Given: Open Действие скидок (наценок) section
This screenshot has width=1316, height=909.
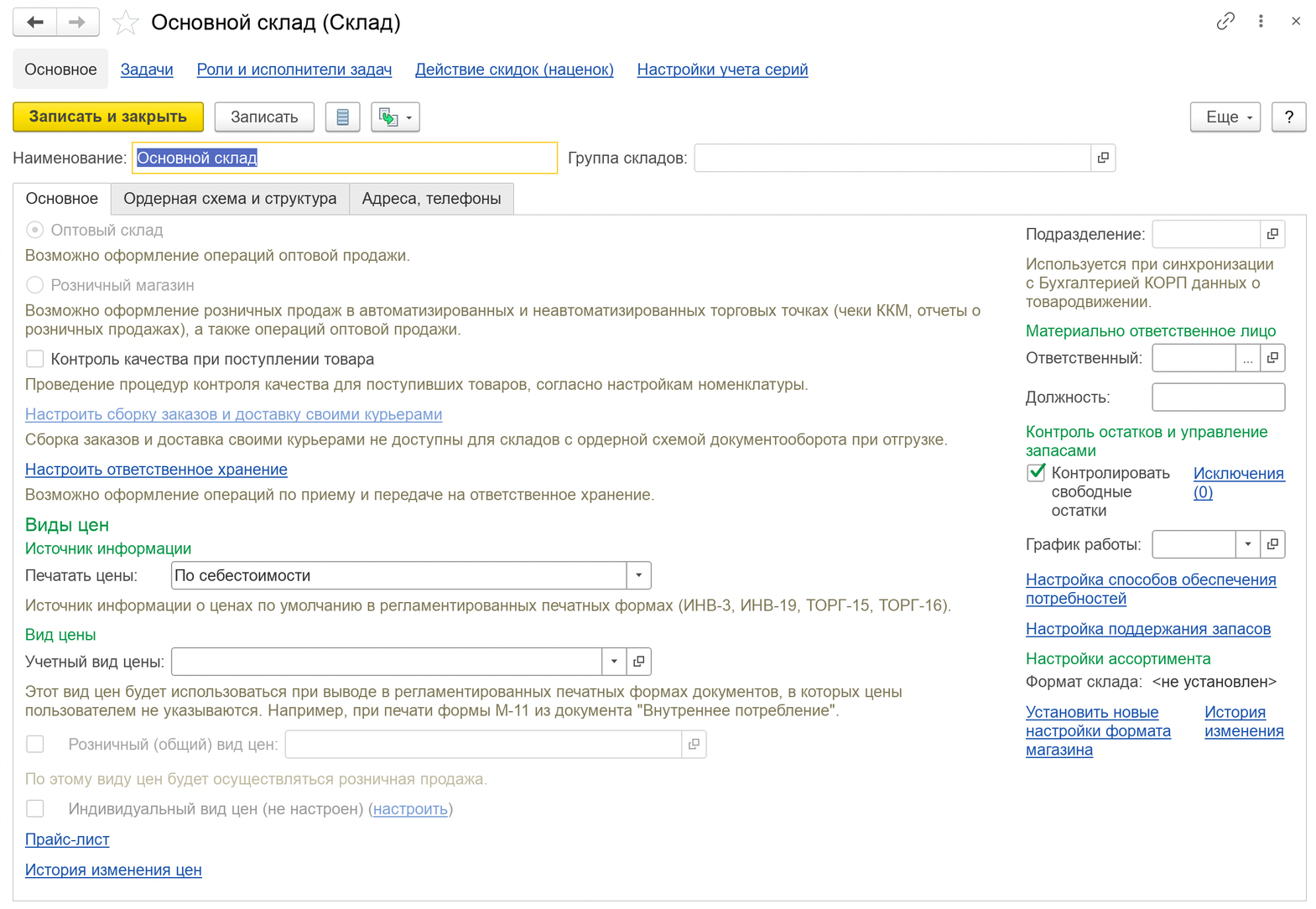Looking at the screenshot, I should tap(514, 70).
